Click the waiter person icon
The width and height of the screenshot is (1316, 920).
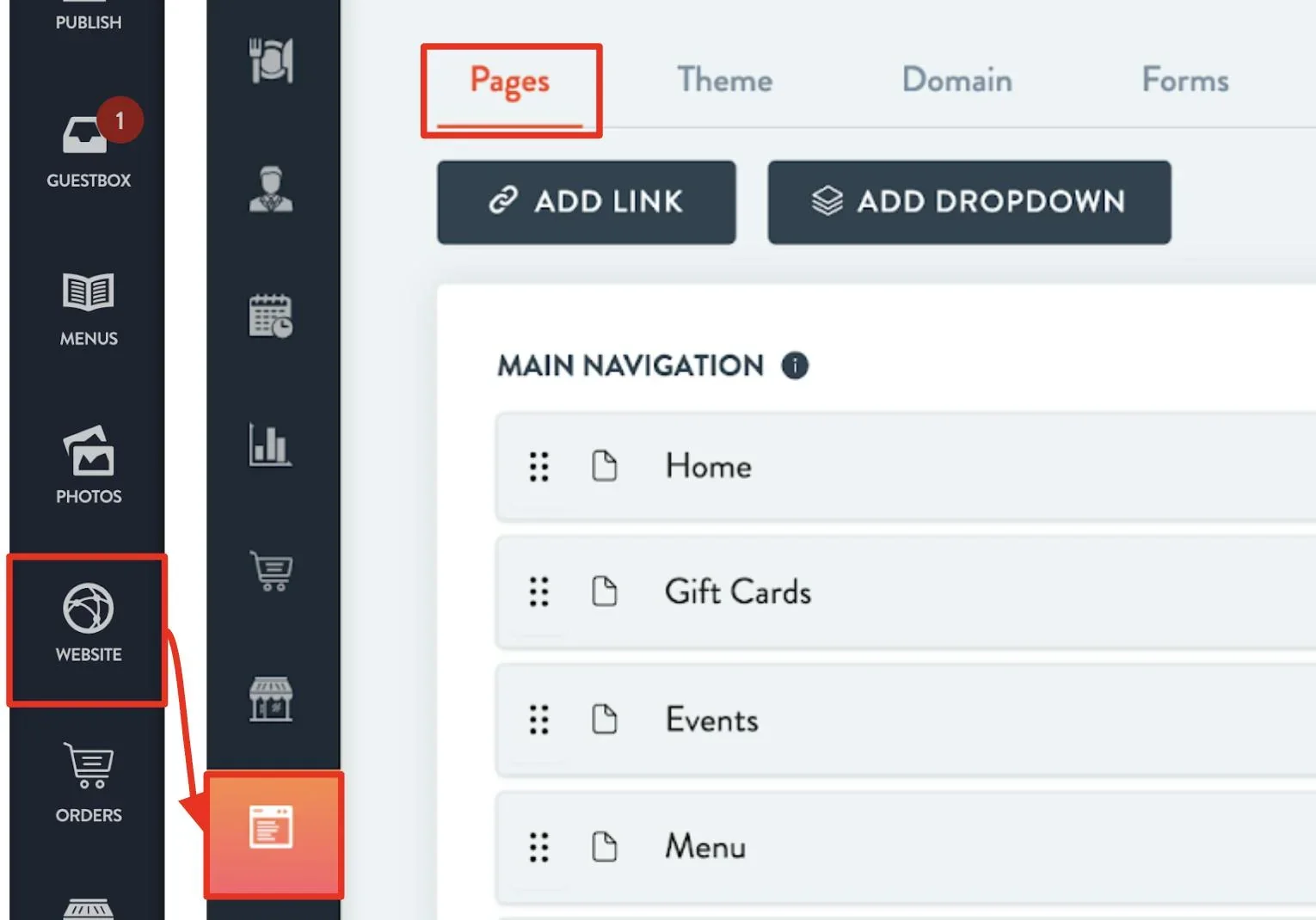pos(271,188)
